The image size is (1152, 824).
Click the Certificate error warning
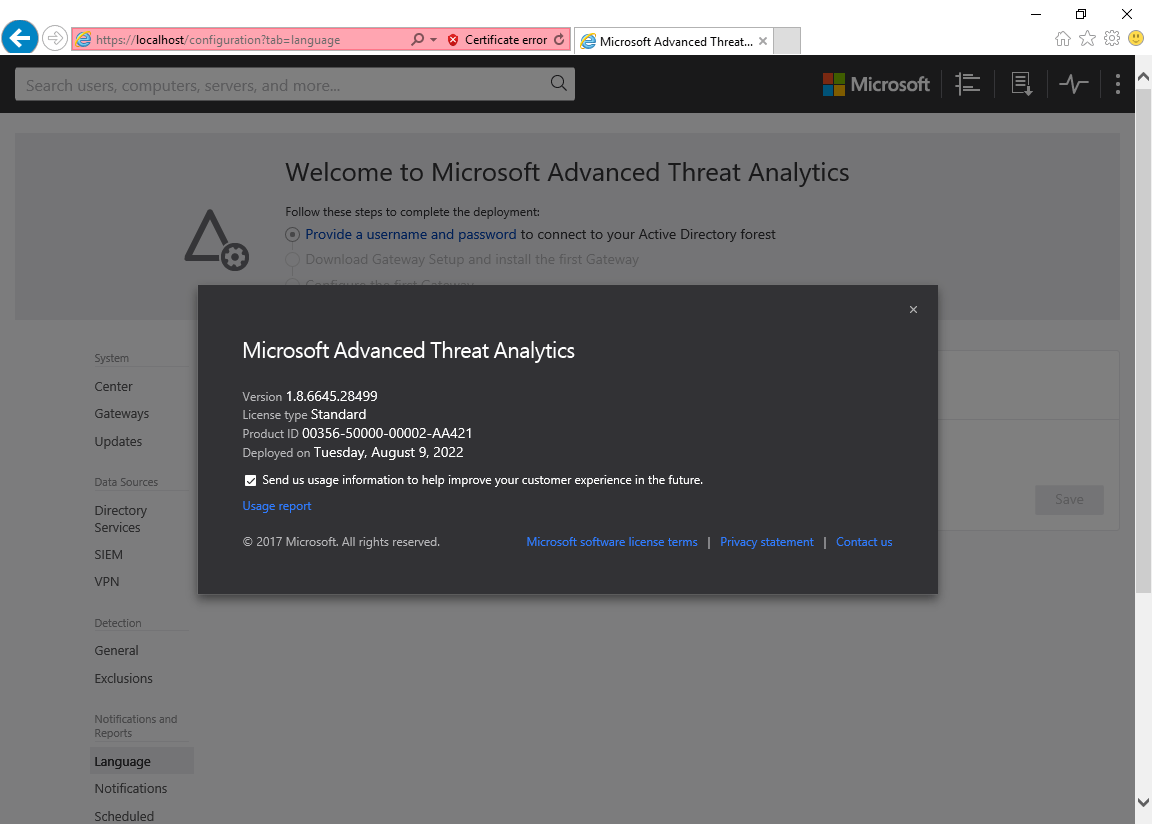pyautogui.click(x=498, y=40)
